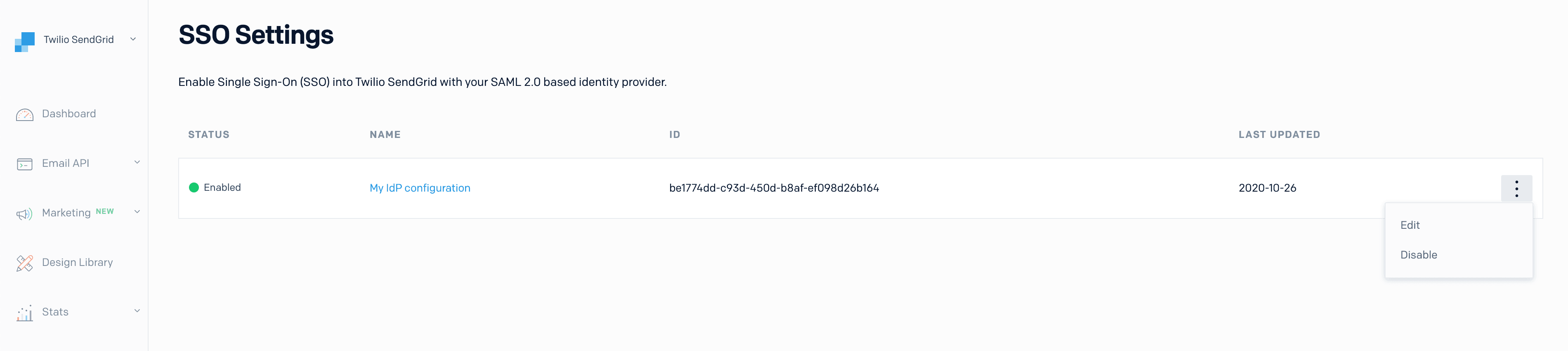Select the Dashboard icon in sidebar
1568x351 pixels.
click(x=24, y=114)
